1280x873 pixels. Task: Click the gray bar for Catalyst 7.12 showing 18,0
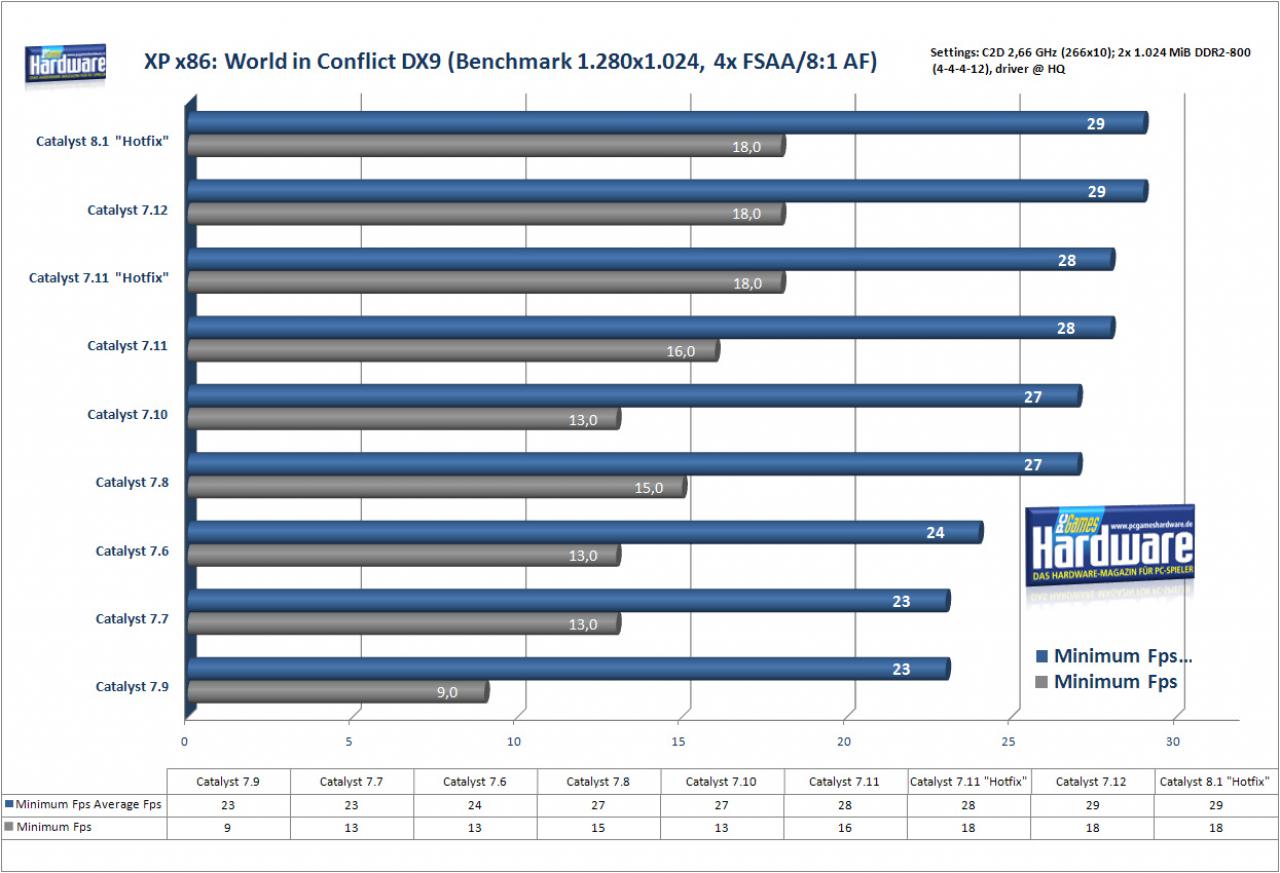click(x=486, y=214)
